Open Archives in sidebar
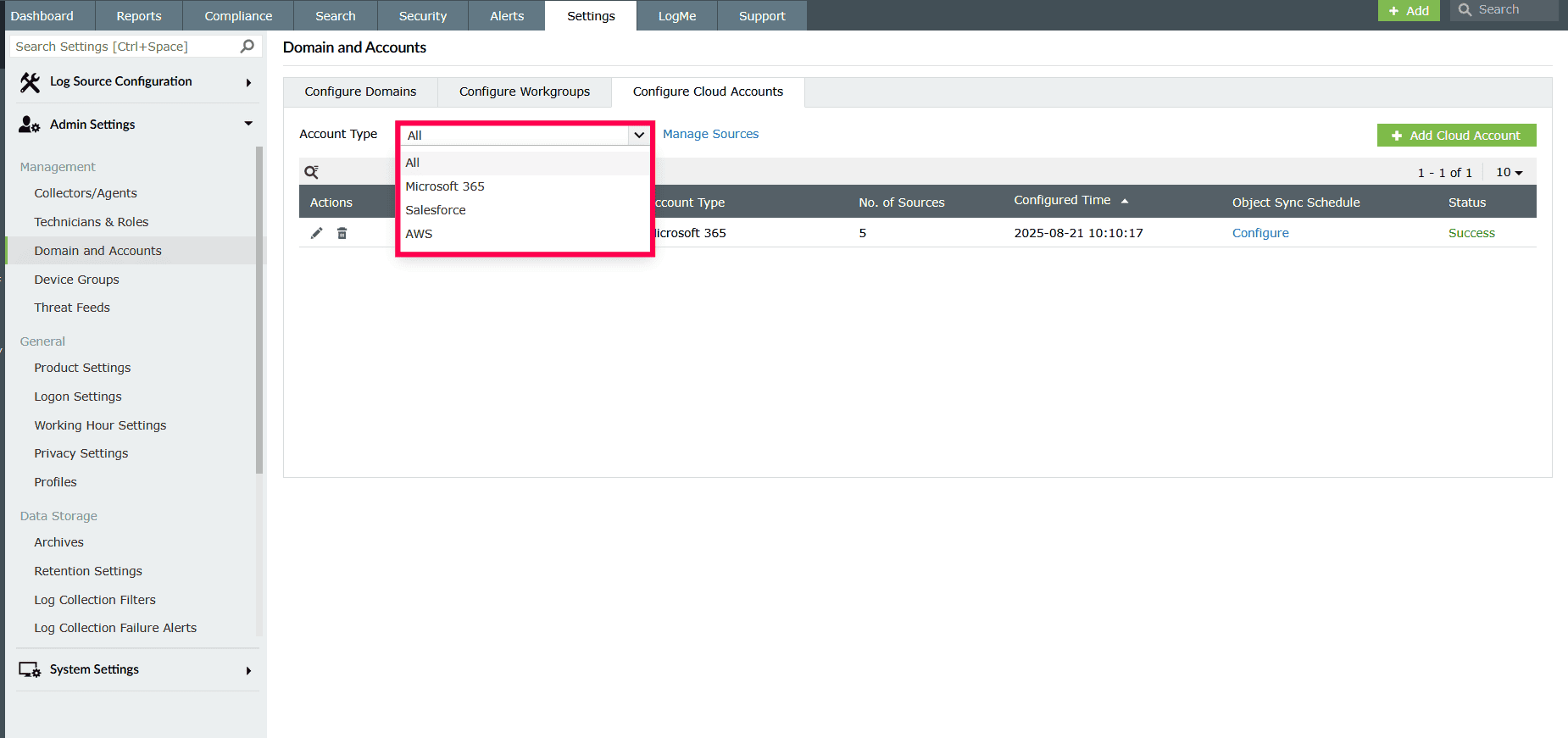 coord(59,542)
